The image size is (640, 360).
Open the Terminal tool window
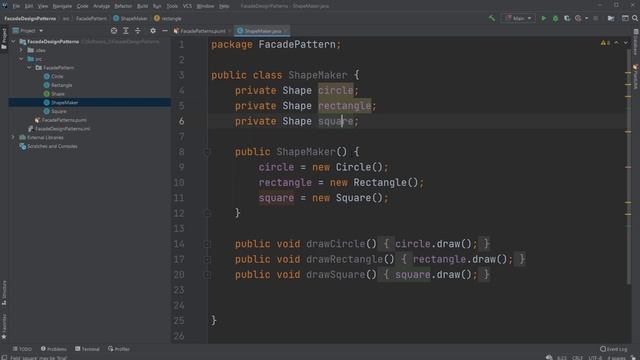tap(87, 349)
